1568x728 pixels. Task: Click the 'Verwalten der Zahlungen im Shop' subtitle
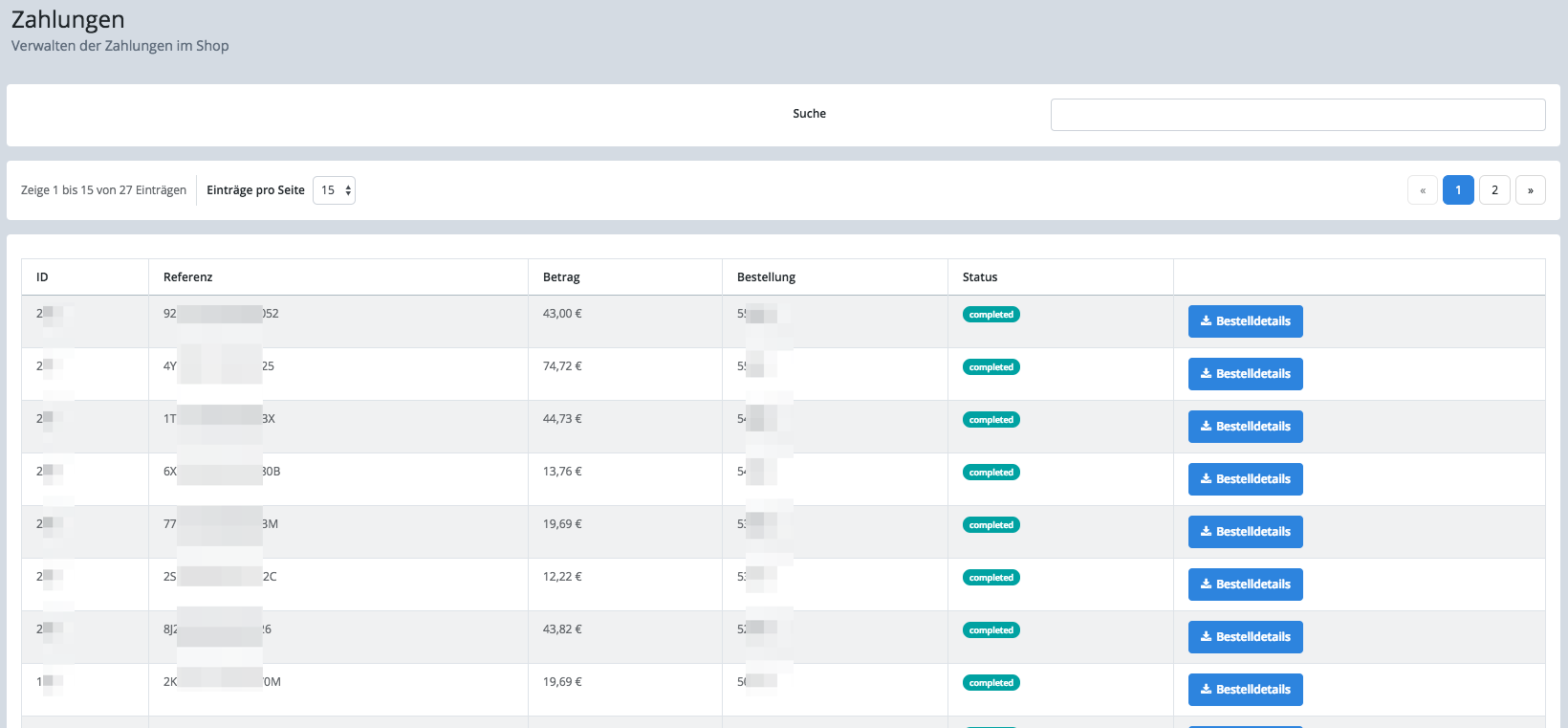(120, 46)
